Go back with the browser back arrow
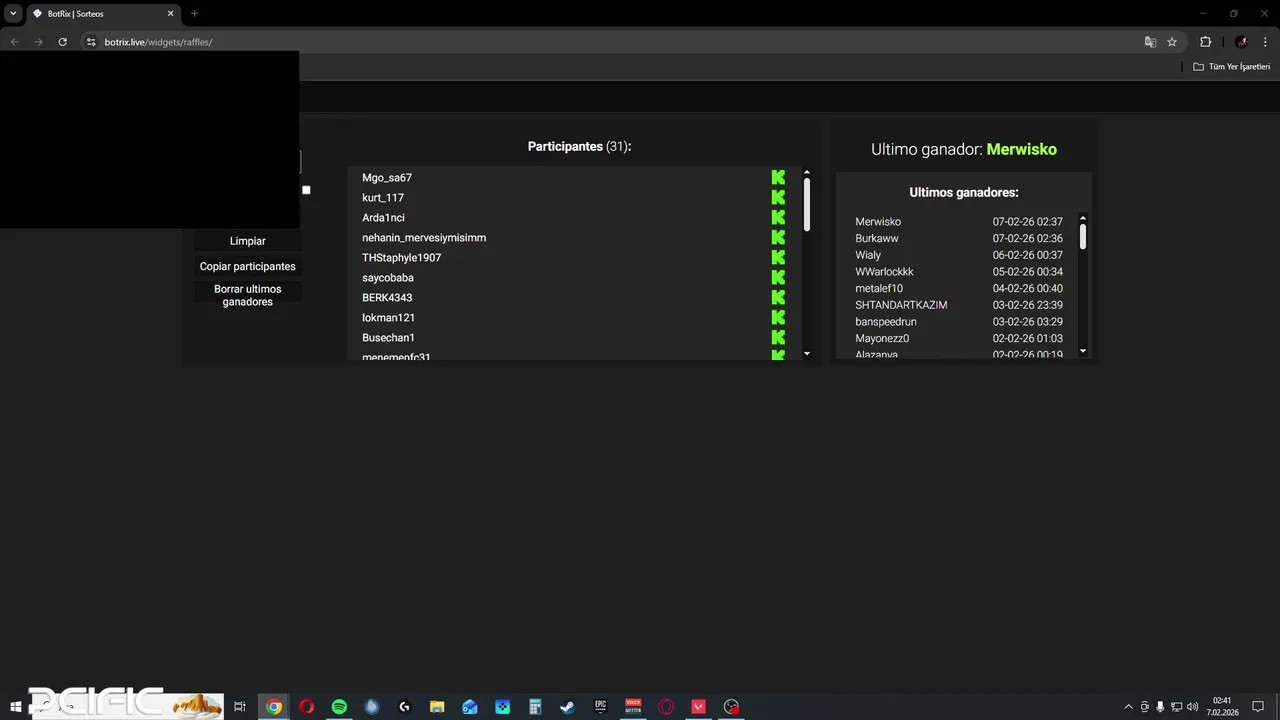Image resolution: width=1280 pixels, height=720 pixels. point(14,42)
